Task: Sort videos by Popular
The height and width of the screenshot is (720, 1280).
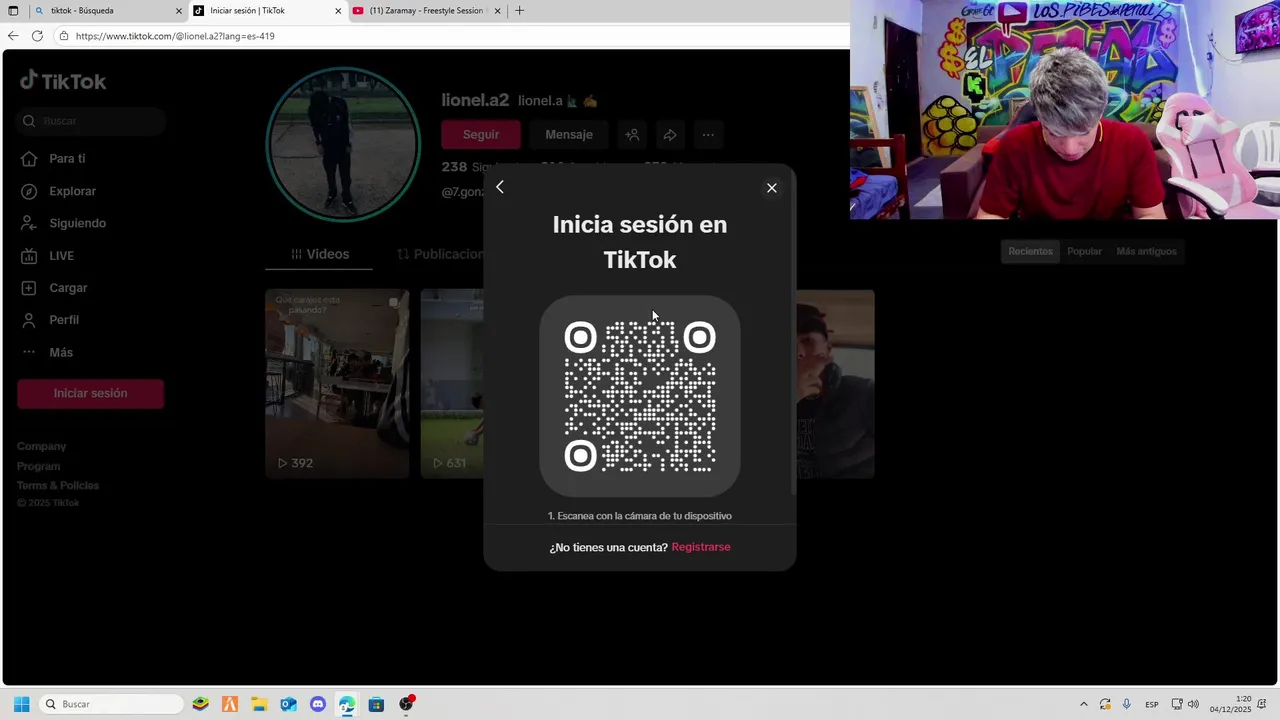Action: click(x=1084, y=251)
